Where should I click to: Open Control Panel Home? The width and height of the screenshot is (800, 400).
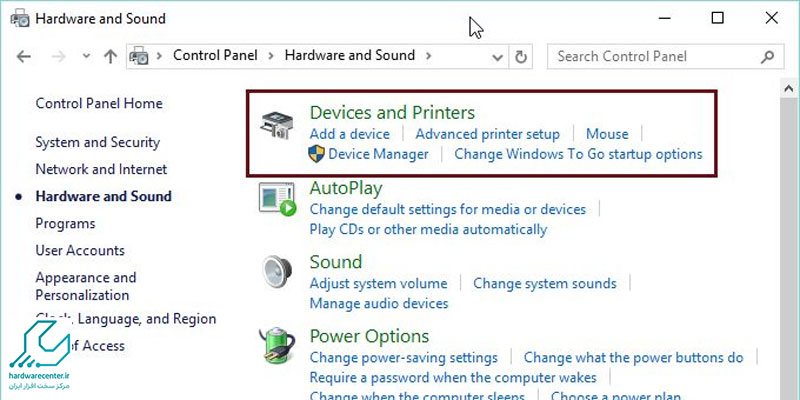tap(99, 104)
